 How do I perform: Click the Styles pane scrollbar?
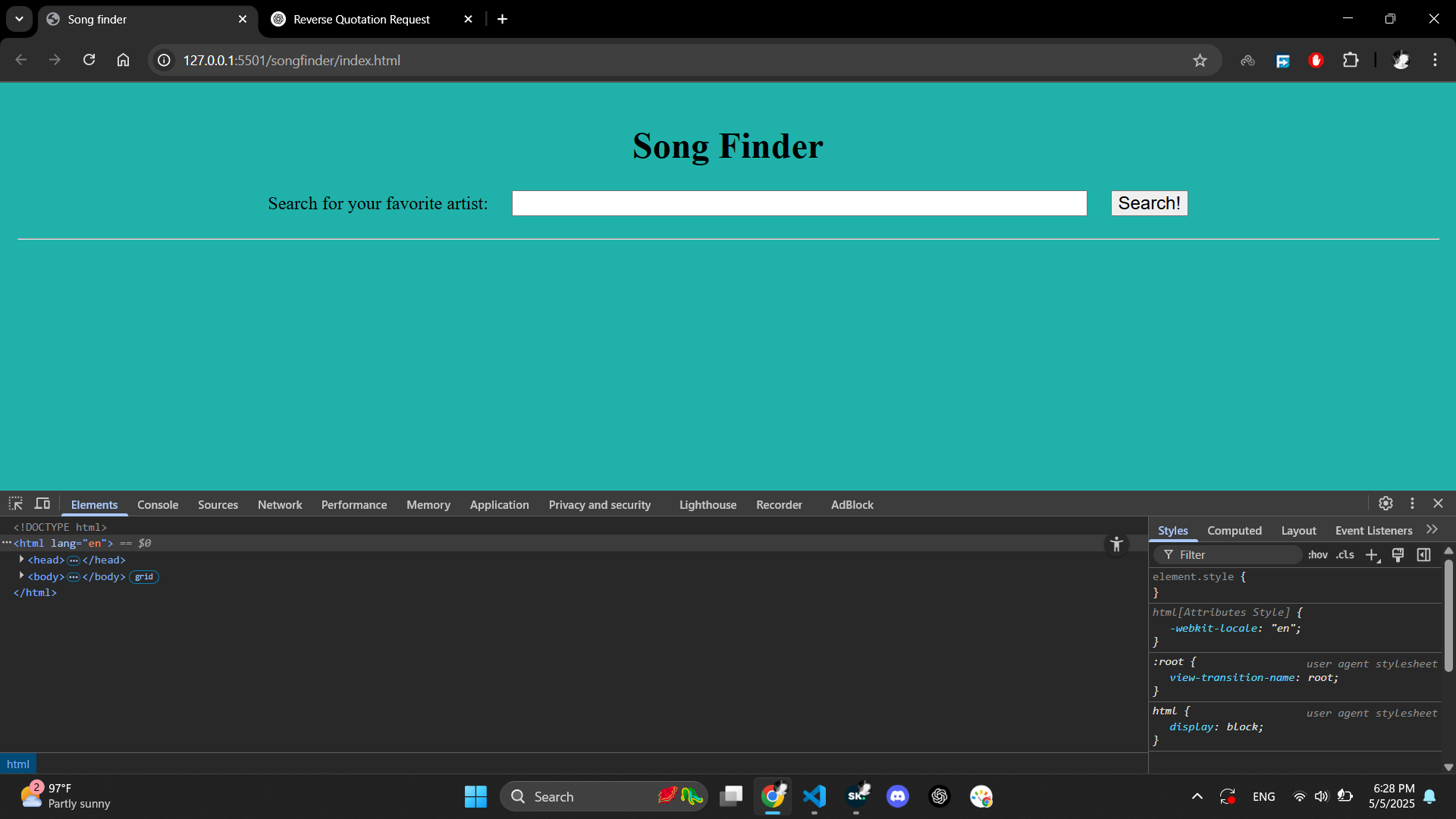point(1448,616)
